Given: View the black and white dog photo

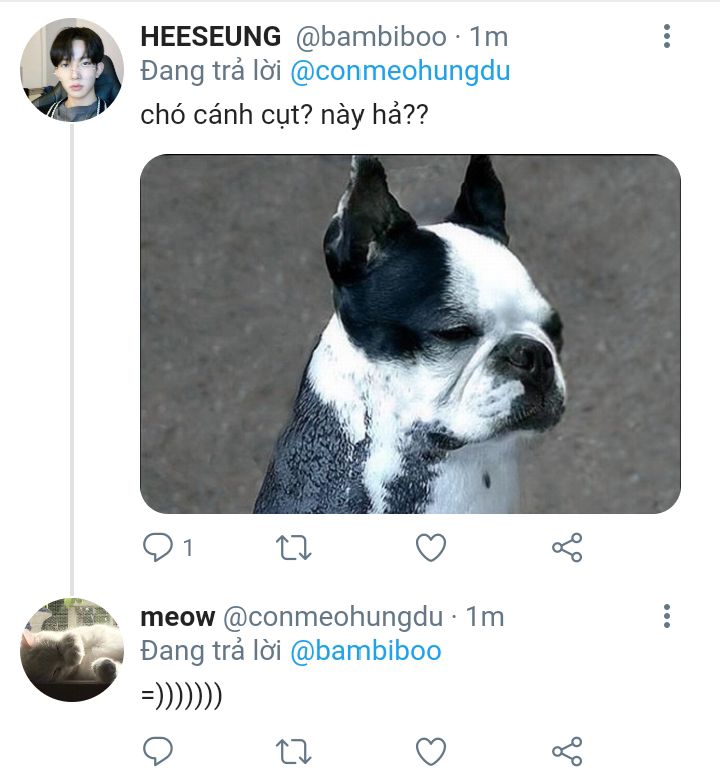Looking at the screenshot, I should tap(410, 334).
